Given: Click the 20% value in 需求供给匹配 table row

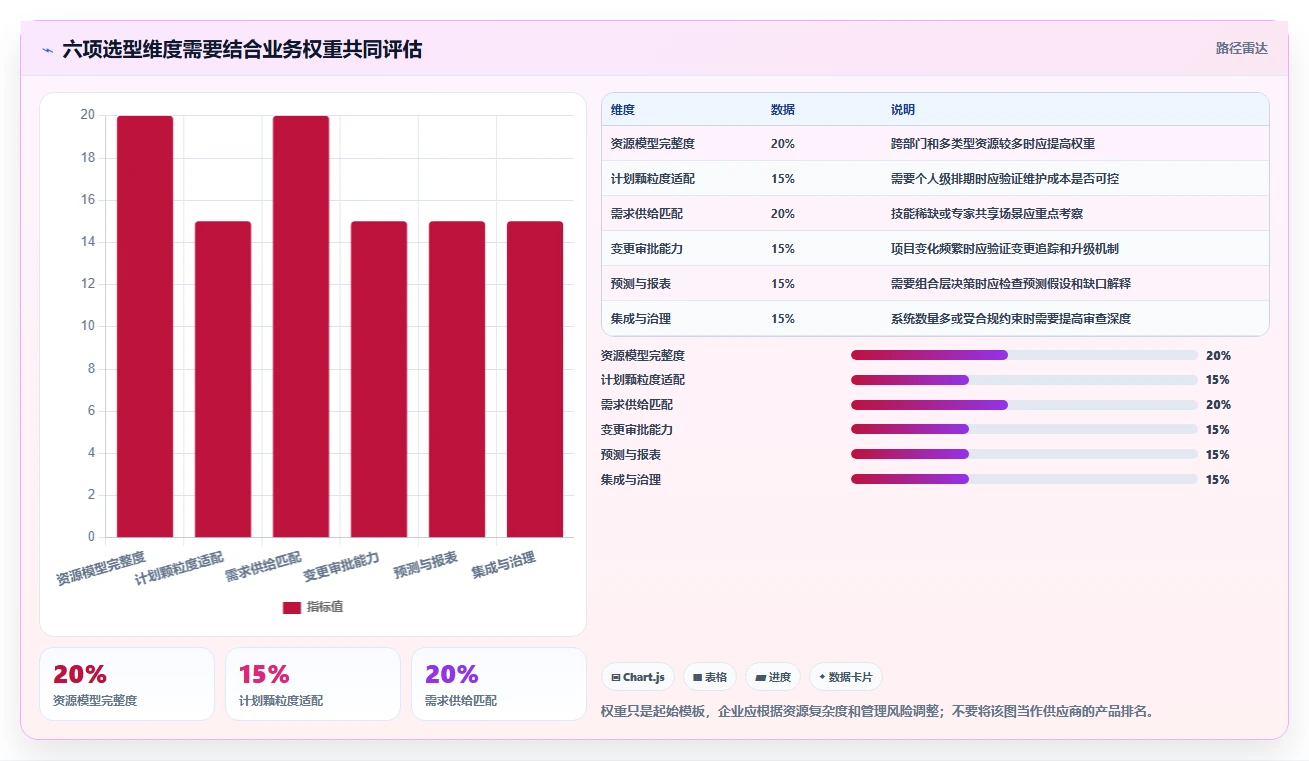Looking at the screenshot, I should (x=783, y=214).
